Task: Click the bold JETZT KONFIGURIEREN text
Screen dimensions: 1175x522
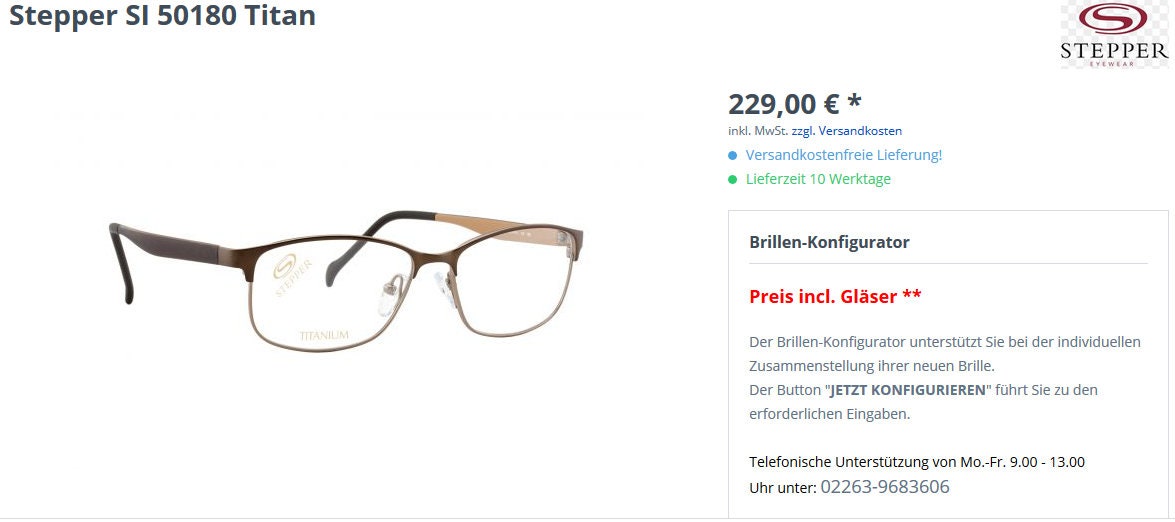Action: pos(908,390)
